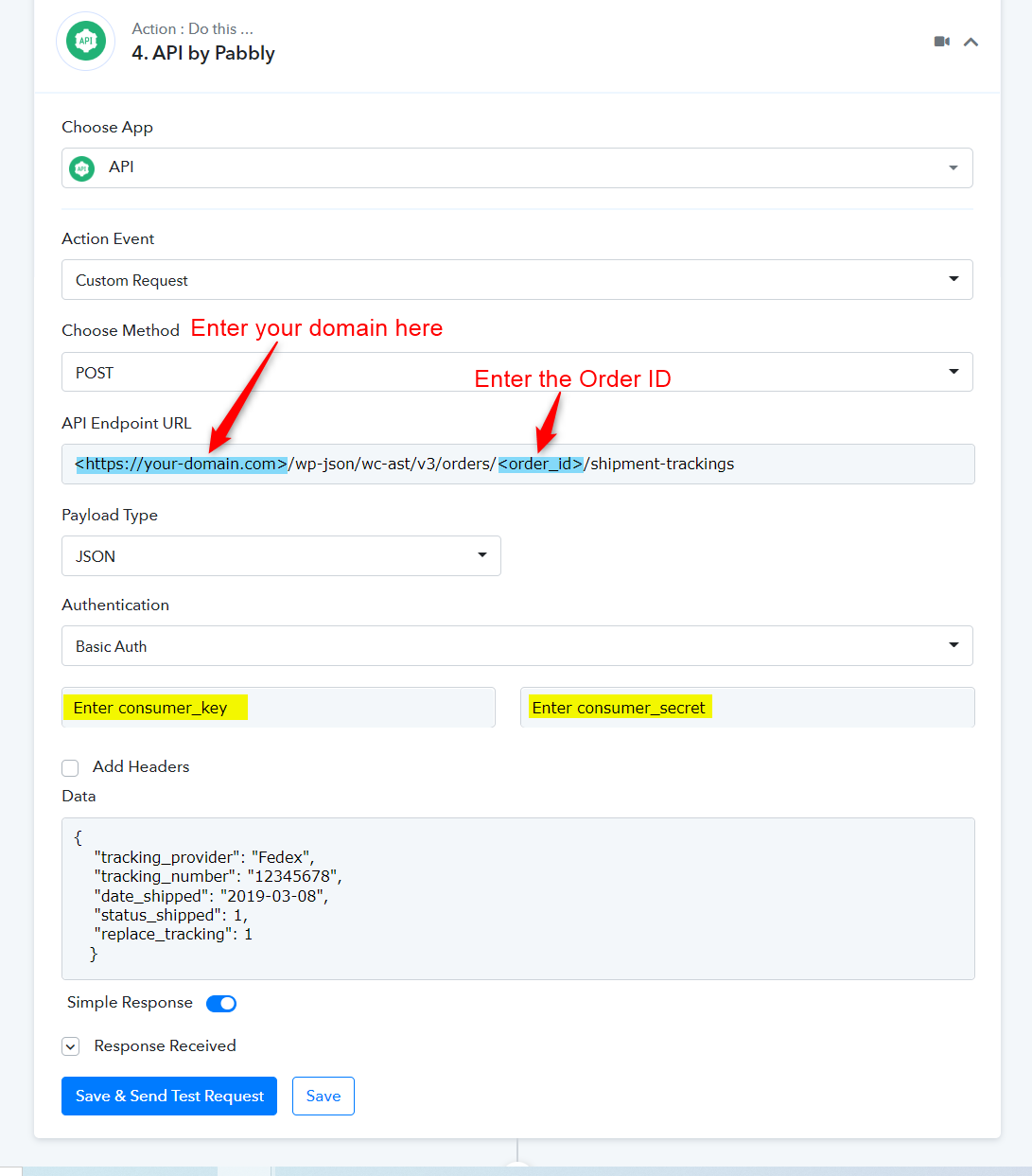Toggle the Simple Response switch

[x=221, y=1004]
